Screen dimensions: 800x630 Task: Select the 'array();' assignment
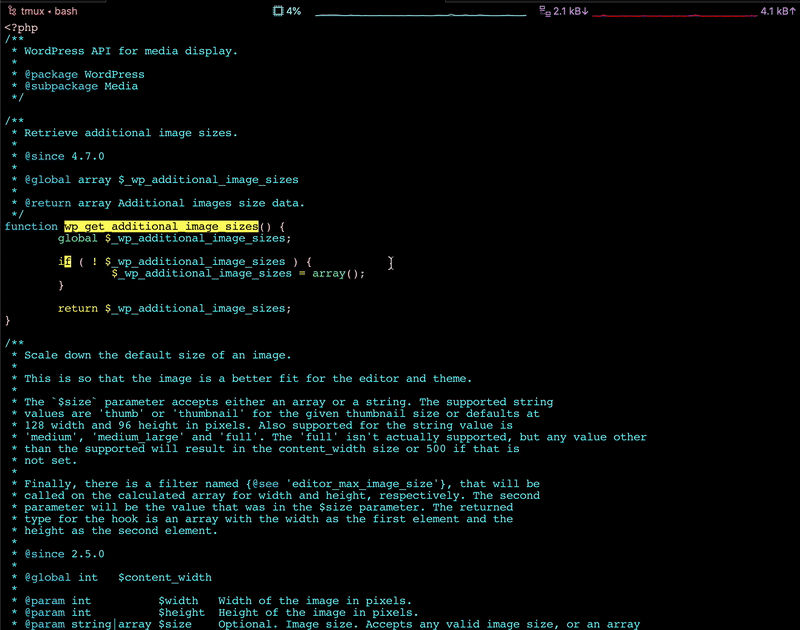(x=339, y=273)
